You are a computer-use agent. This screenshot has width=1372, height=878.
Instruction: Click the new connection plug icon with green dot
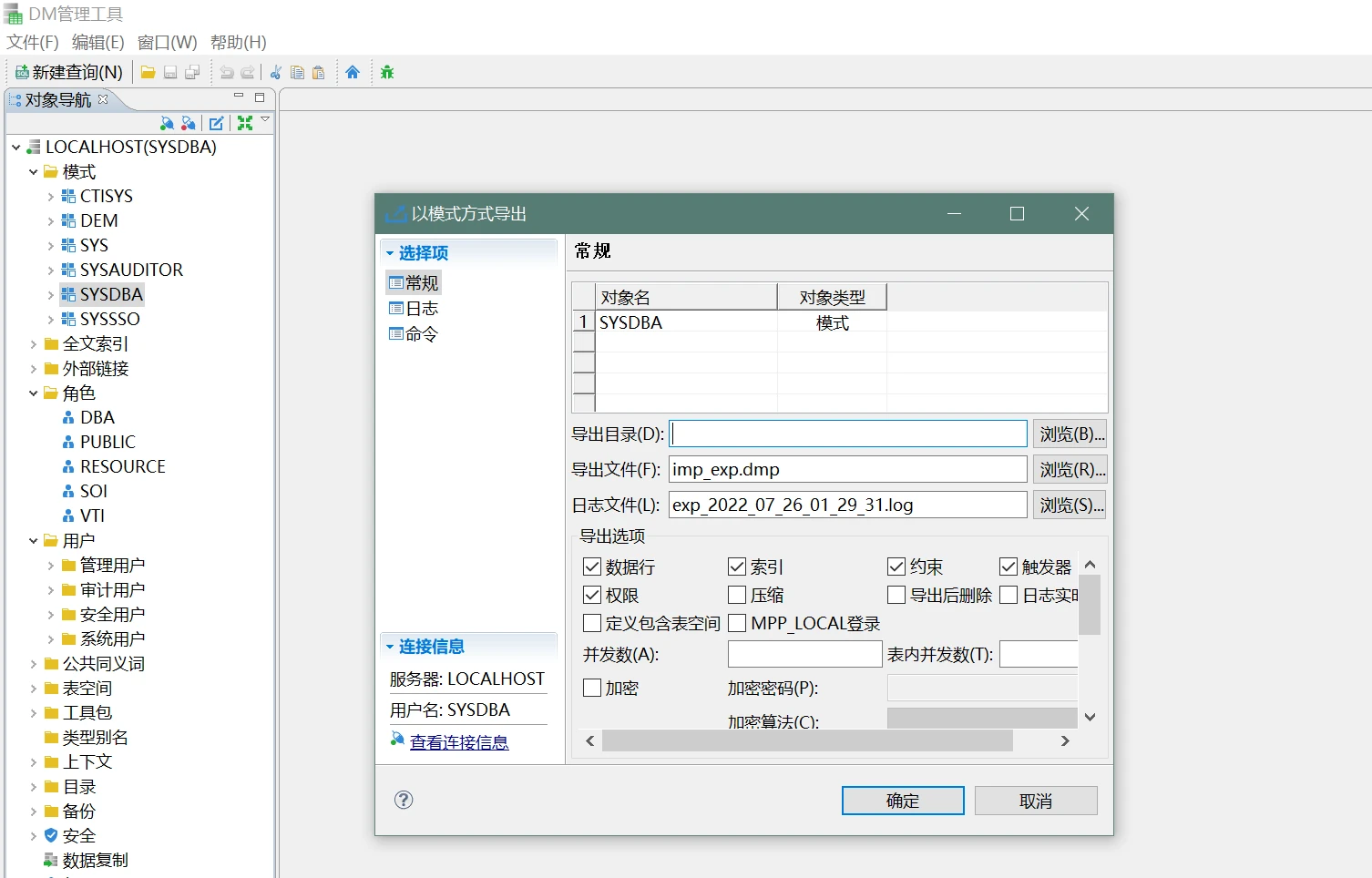click(167, 123)
